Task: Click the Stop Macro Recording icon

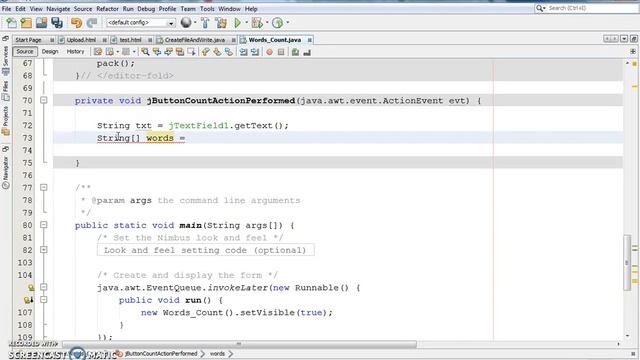Action: pos(281,52)
